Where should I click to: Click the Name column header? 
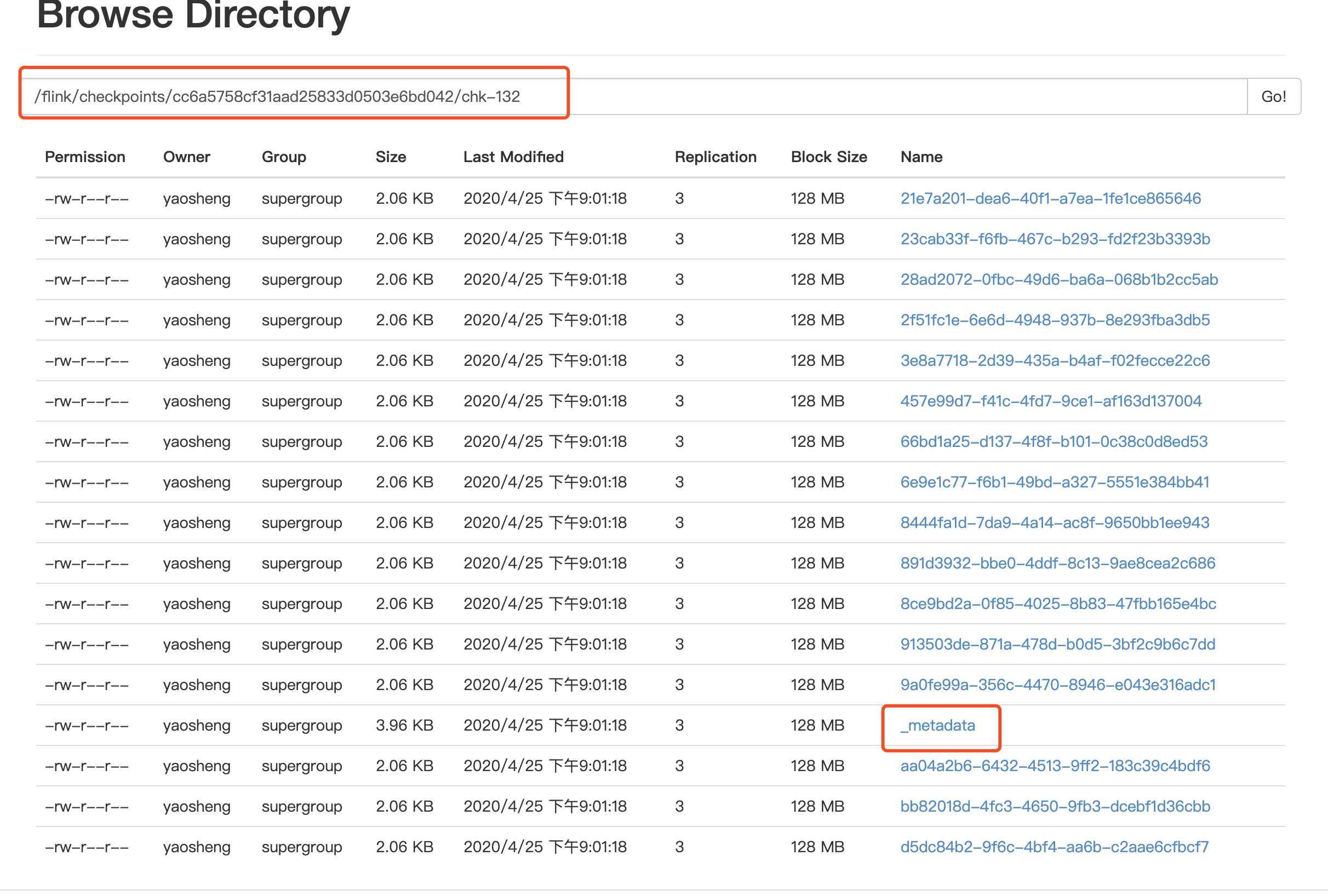coord(921,157)
